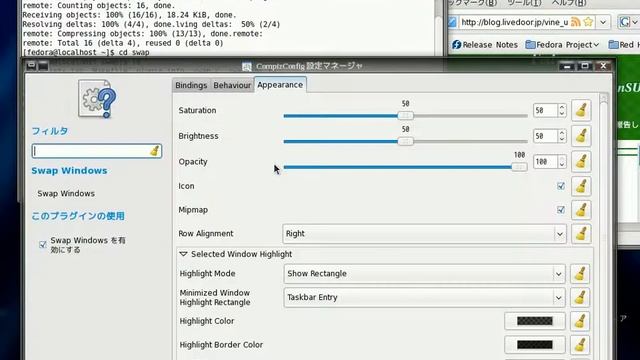Switch to the Bindings tab
The image size is (640, 360).
191,85
